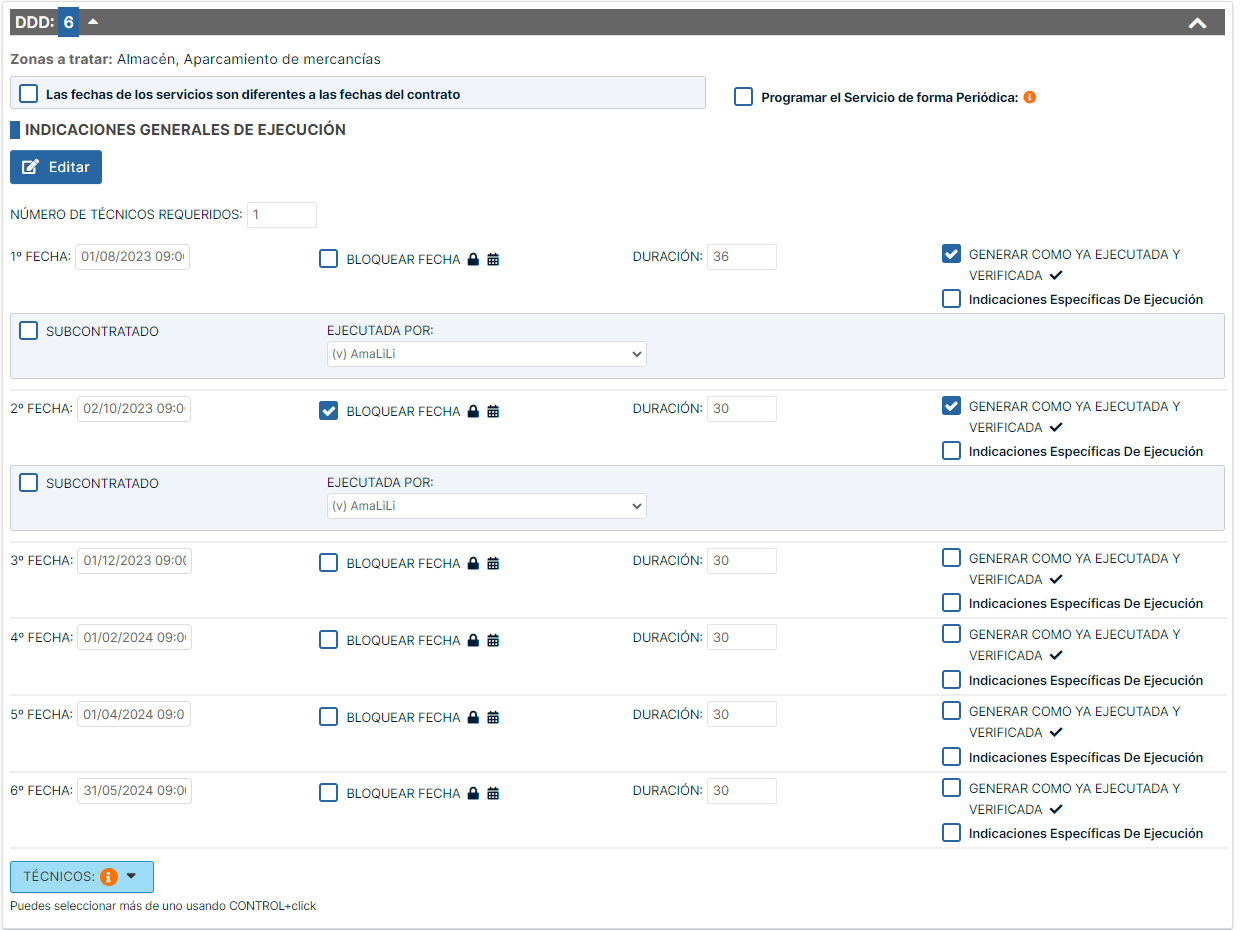Collapse the DDD panel with header chevron
The height and width of the screenshot is (930, 1248).
[x=1197, y=23]
